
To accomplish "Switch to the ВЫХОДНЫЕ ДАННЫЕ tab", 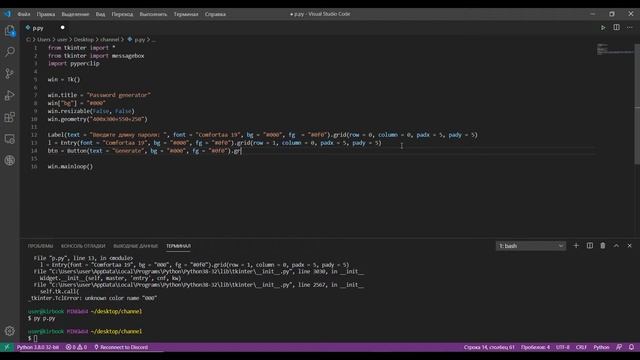I will (x=135, y=246).
